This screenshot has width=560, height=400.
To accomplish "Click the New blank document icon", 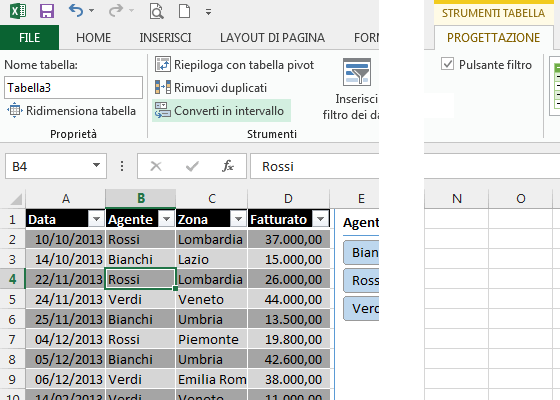I will 184,11.
